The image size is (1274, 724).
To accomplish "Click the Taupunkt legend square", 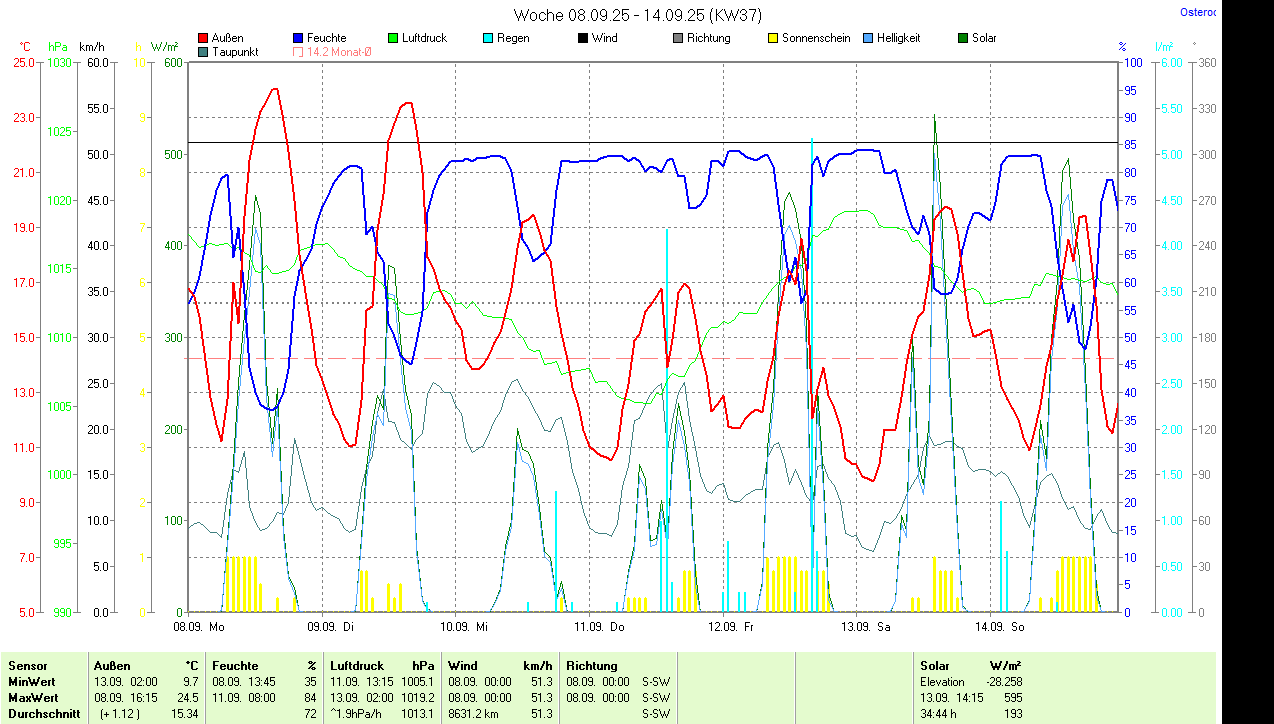I will (204, 52).
